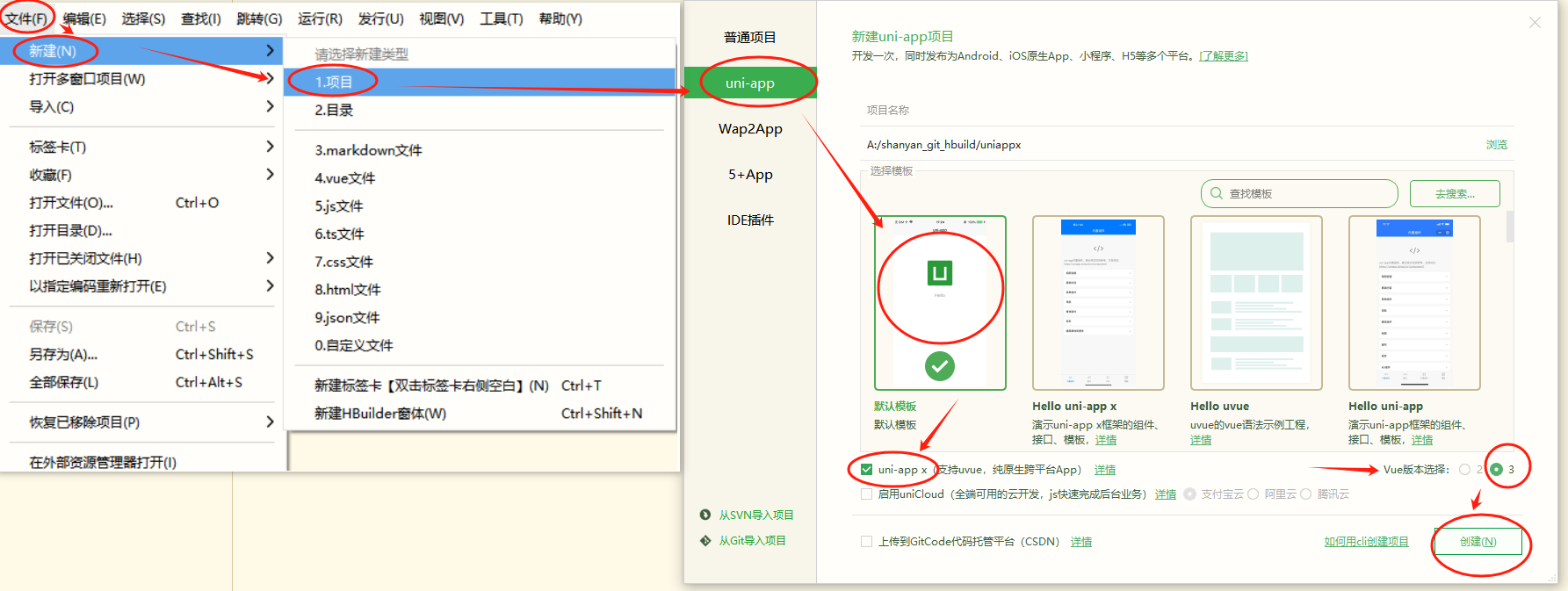
Task: Select 0.自定义文件 entry
Action: [x=480, y=346]
